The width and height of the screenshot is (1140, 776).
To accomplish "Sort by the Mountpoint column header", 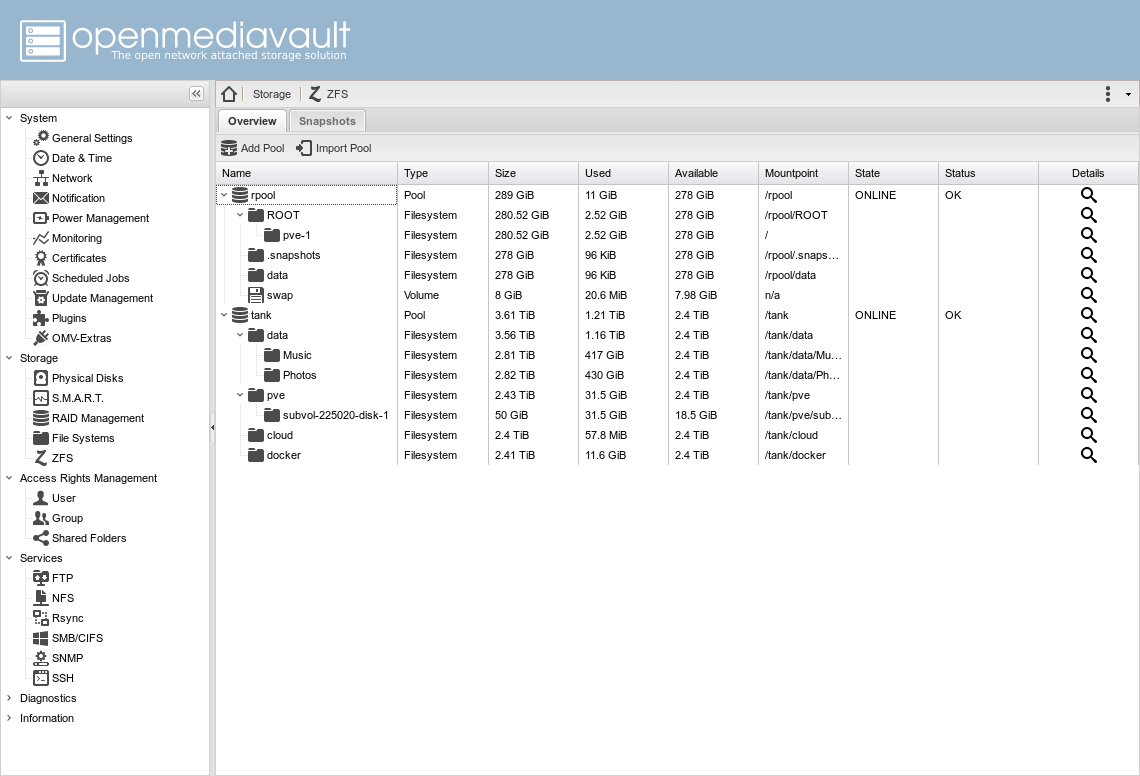I will click(803, 173).
